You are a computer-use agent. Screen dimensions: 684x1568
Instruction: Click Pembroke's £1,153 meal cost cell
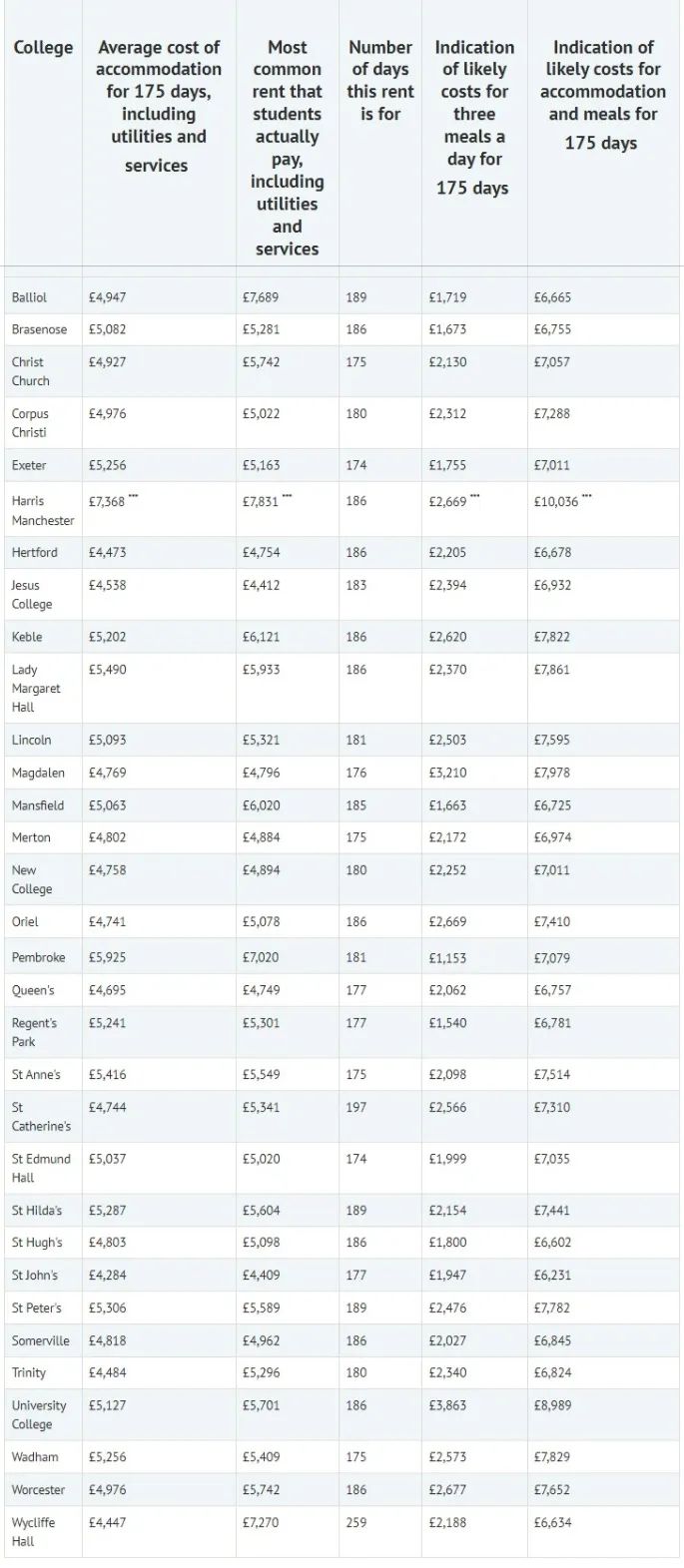click(x=447, y=957)
